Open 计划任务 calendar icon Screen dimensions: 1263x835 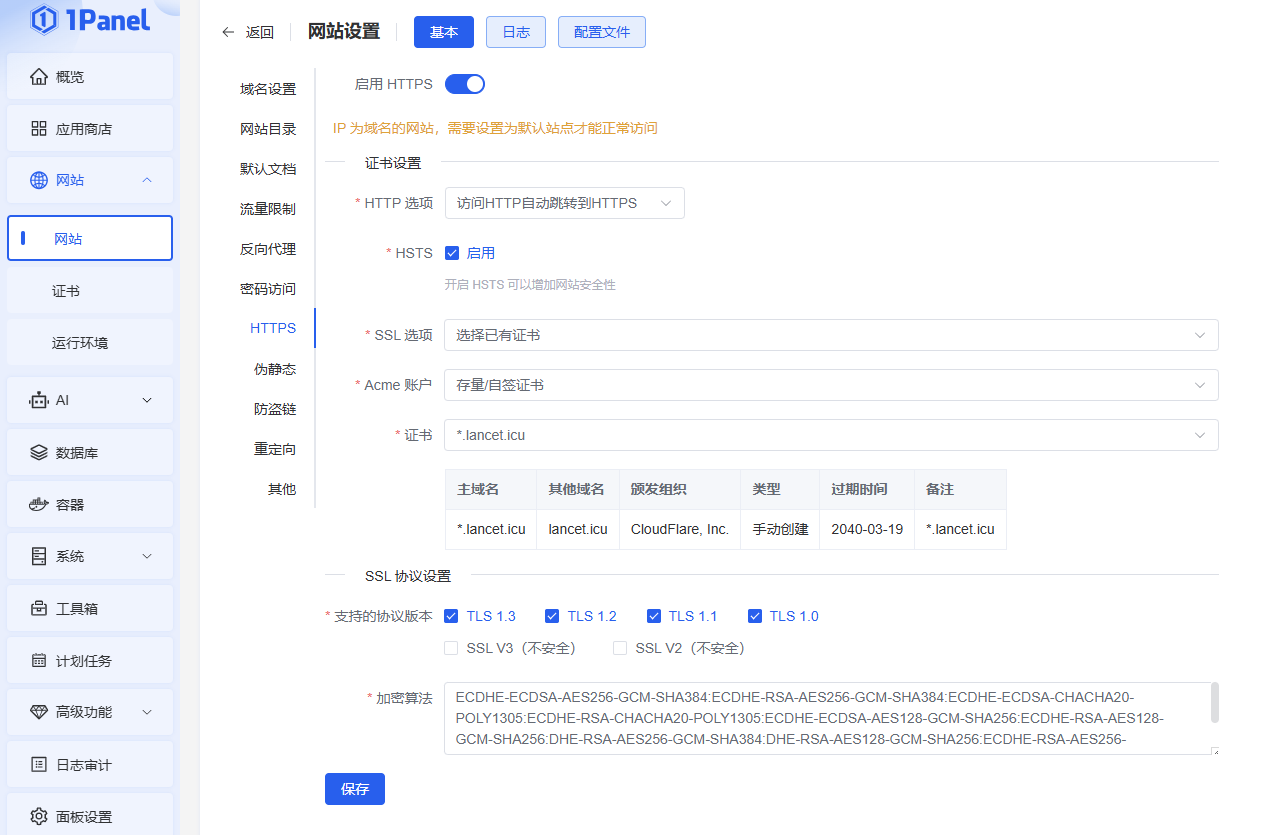pos(39,661)
